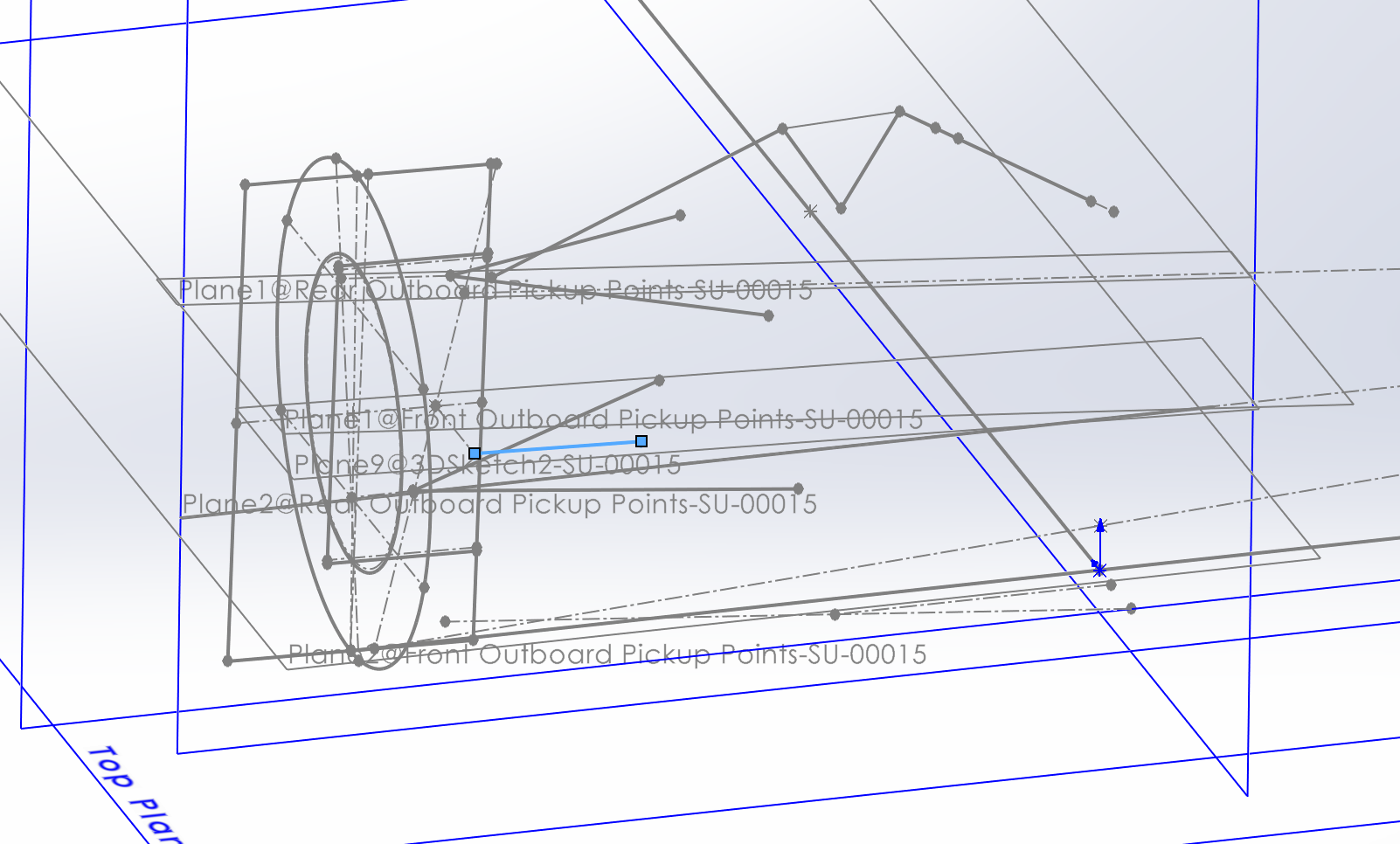Select the Plane2@Rear Outboard Pickup Points label
Screen dimensions: 1400x844
(499, 504)
